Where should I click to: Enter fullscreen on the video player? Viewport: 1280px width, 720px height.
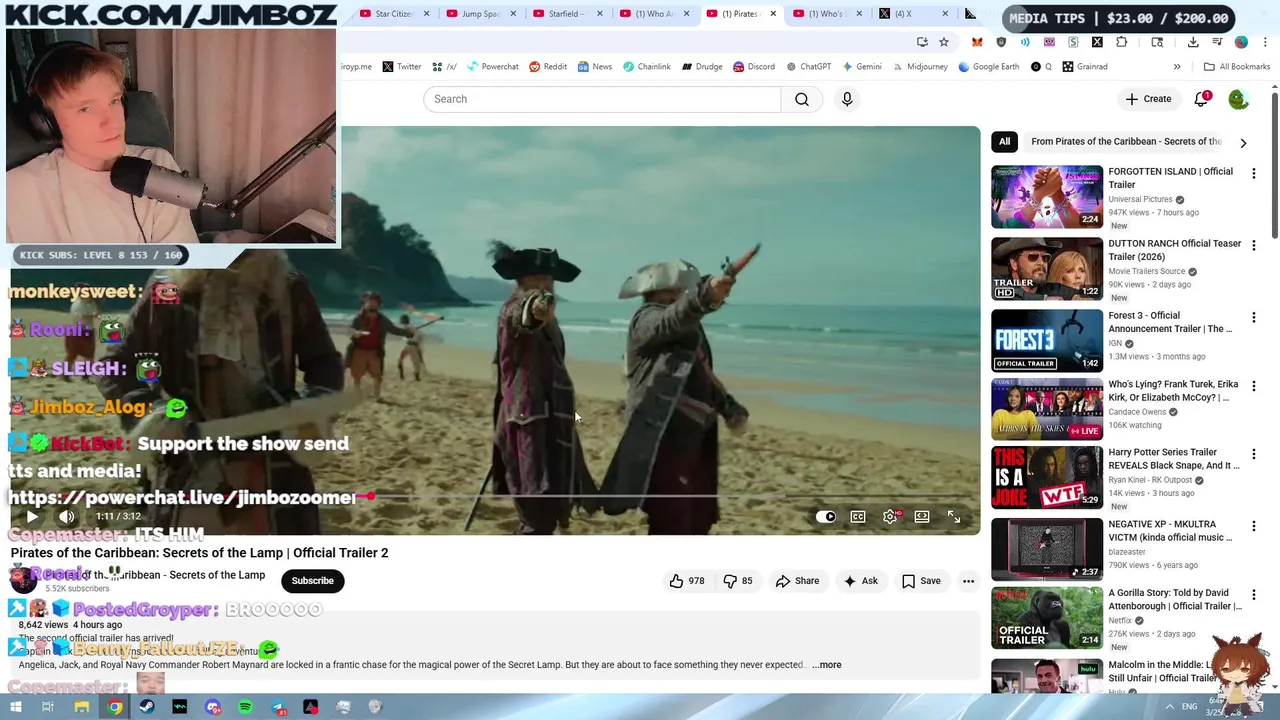pos(954,517)
